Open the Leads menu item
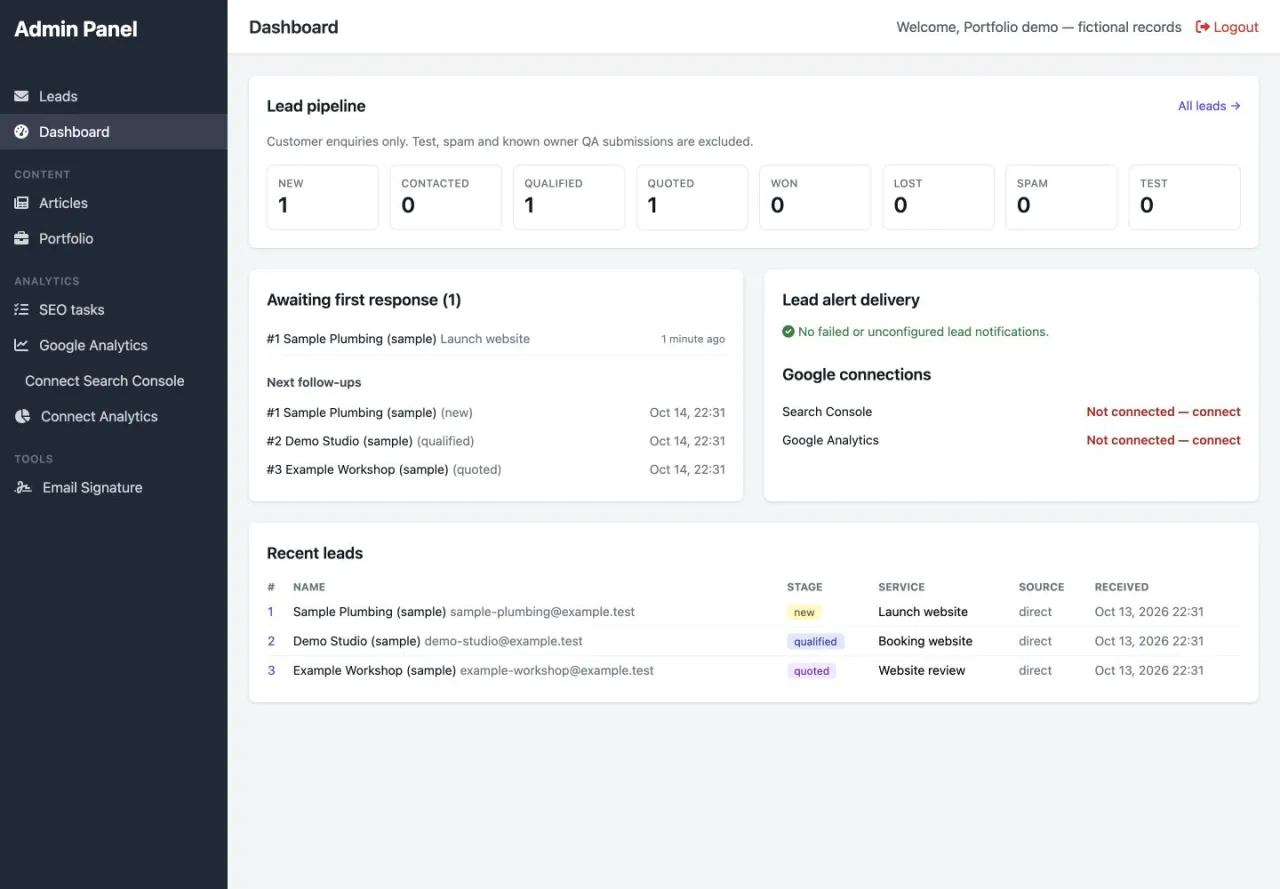1280x889 pixels. [x=114, y=97]
